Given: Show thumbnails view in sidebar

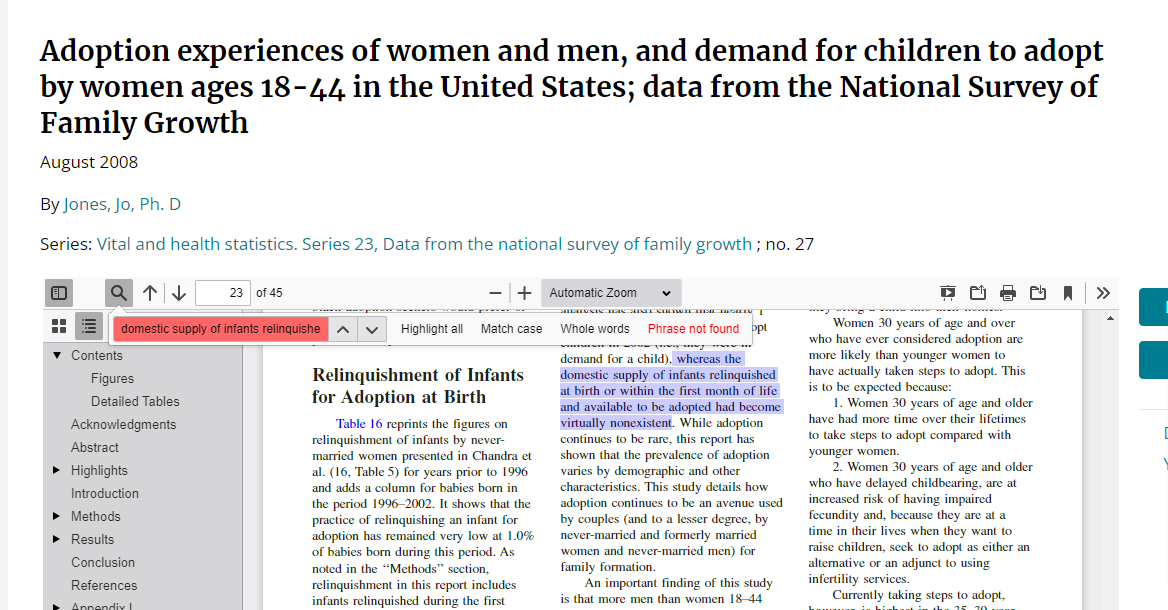Looking at the screenshot, I should pos(59,325).
